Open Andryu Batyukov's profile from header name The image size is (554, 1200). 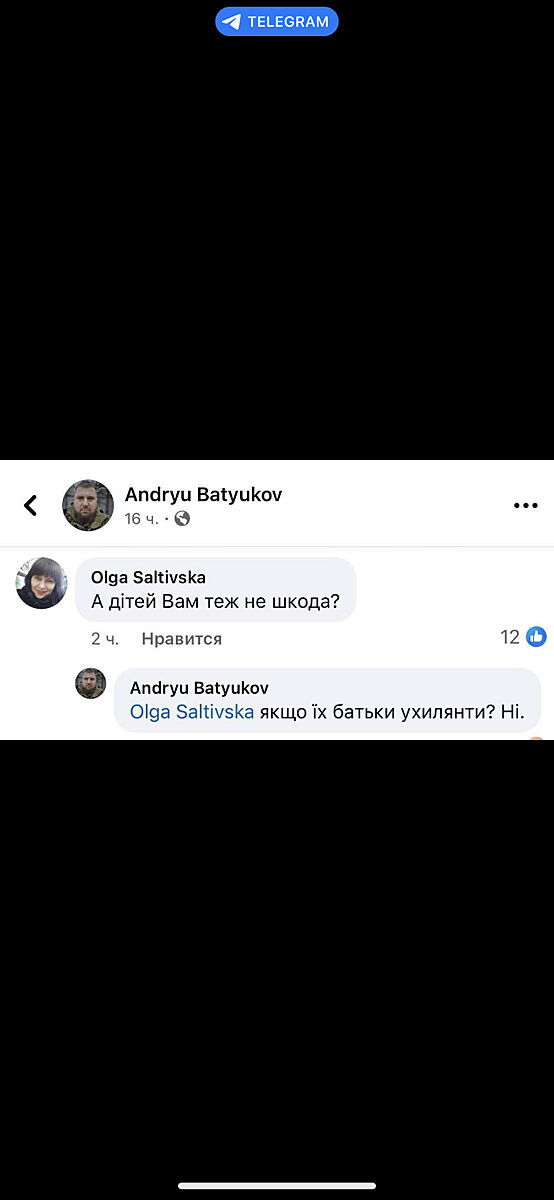(x=203, y=494)
